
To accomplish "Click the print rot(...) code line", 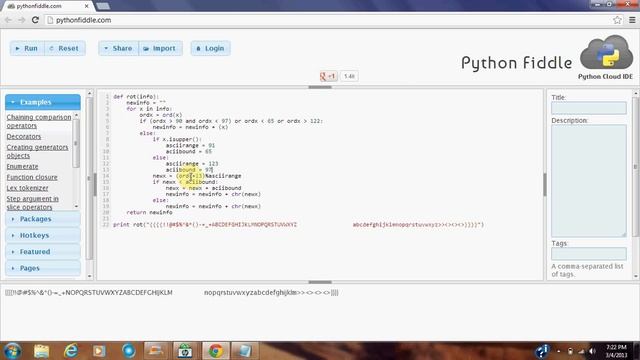I will (x=298, y=224).
